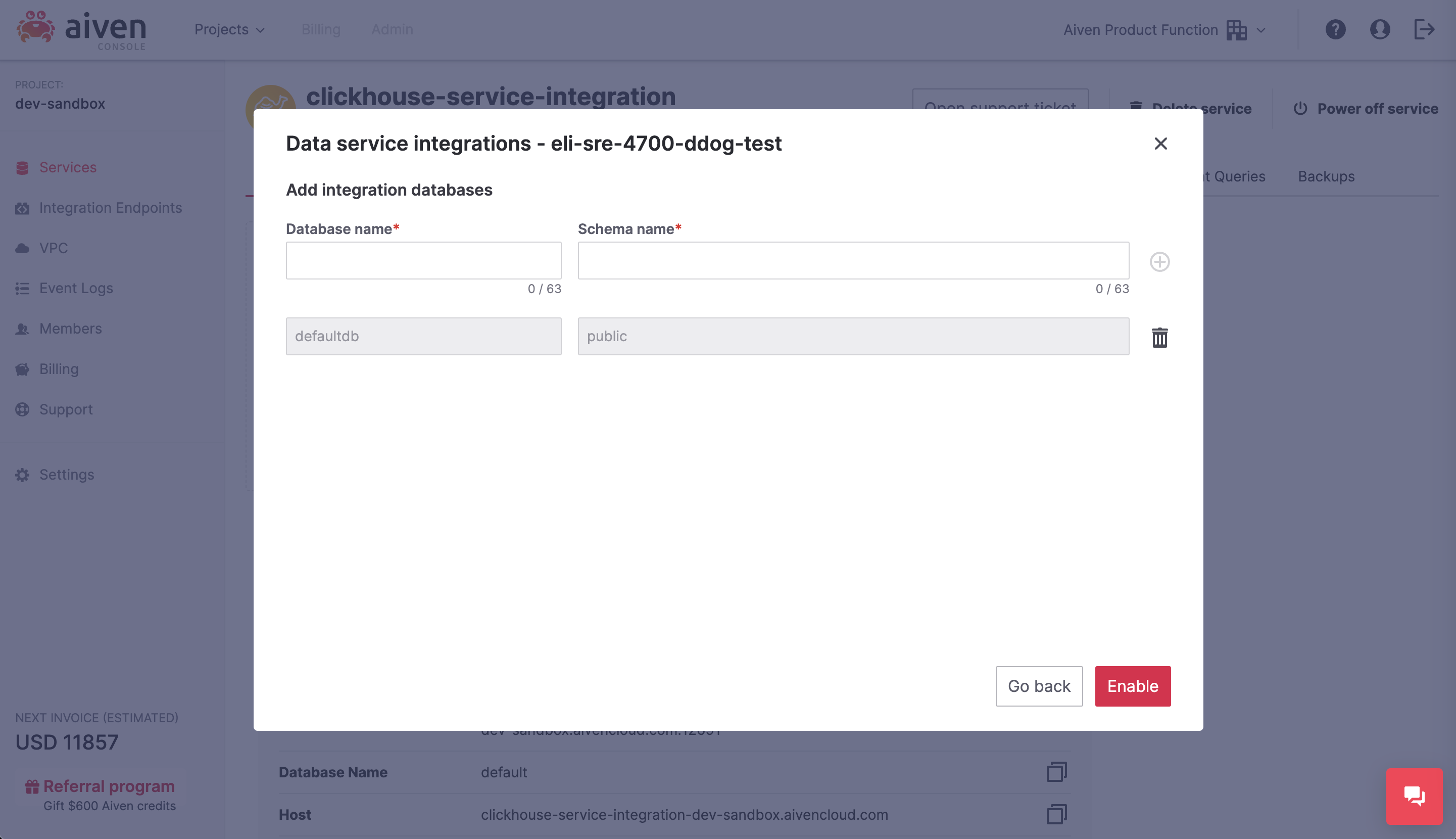Image resolution: width=1456 pixels, height=839 pixels.
Task: Click the Billing piggy bank icon
Action: (22, 369)
